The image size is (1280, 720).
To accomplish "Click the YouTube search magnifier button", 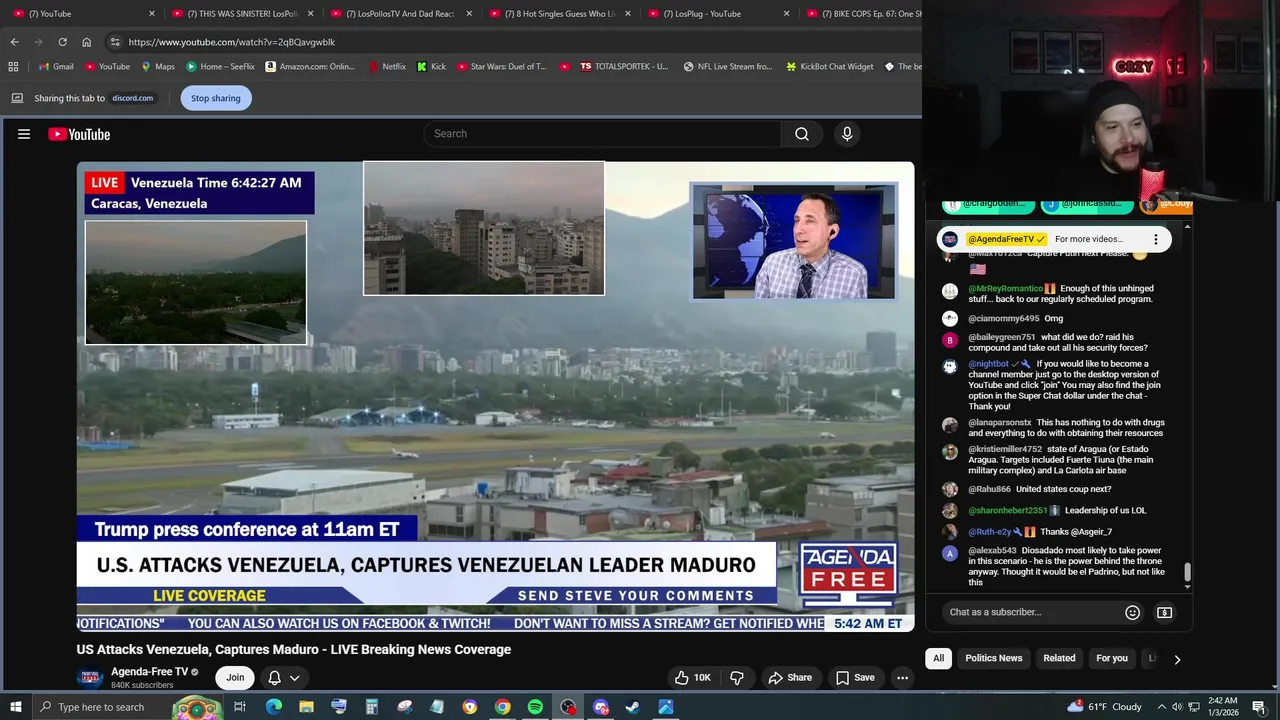I will point(802,134).
